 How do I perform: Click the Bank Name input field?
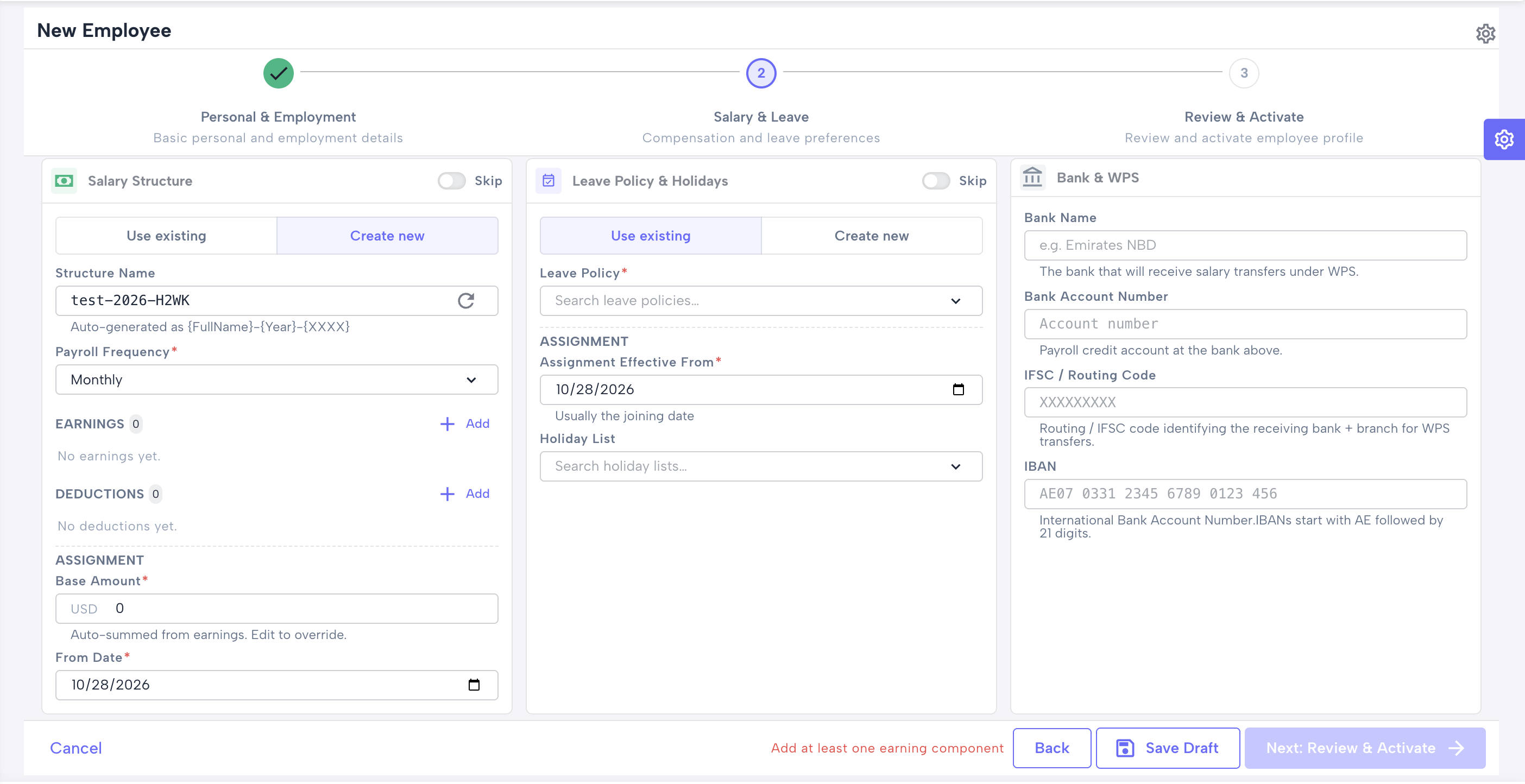tap(1245, 245)
